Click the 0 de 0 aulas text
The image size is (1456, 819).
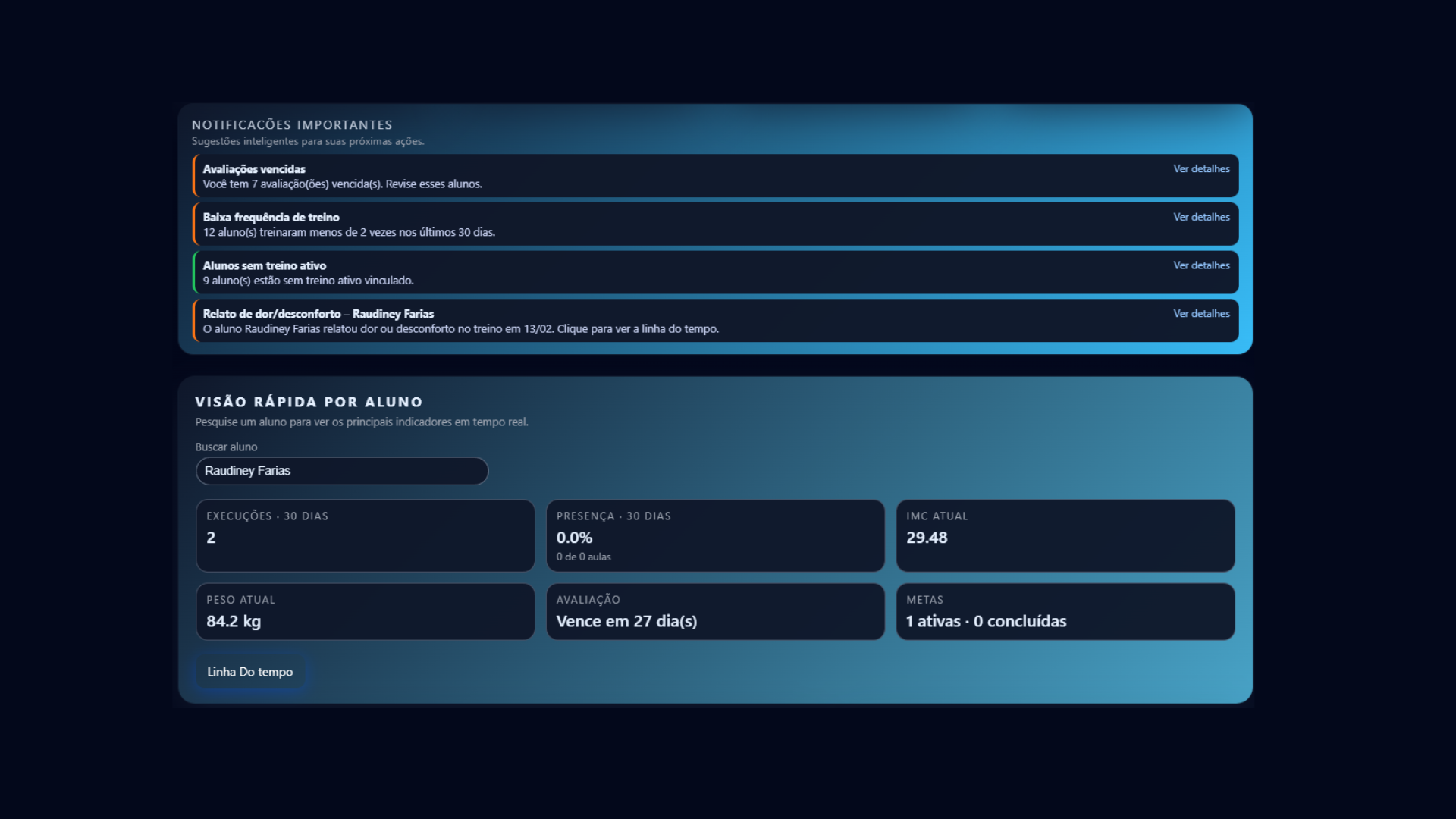(583, 557)
